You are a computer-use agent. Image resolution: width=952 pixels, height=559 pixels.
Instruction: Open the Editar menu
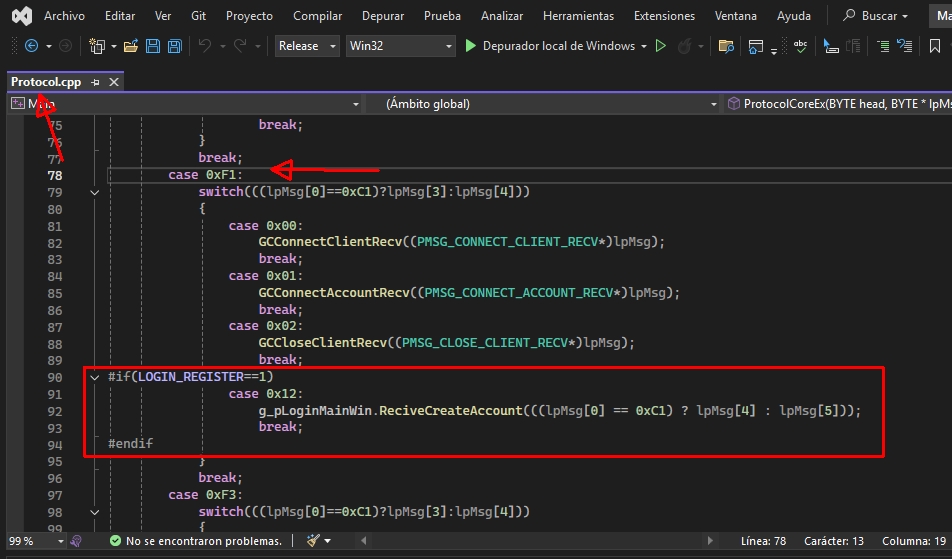[x=120, y=16]
